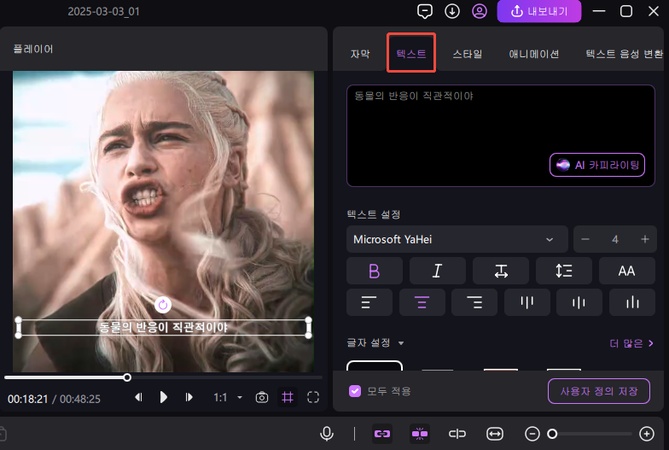Viewport: 669px width, 450px height.
Task: Select the first black text preset swatch
Action: click(374, 366)
